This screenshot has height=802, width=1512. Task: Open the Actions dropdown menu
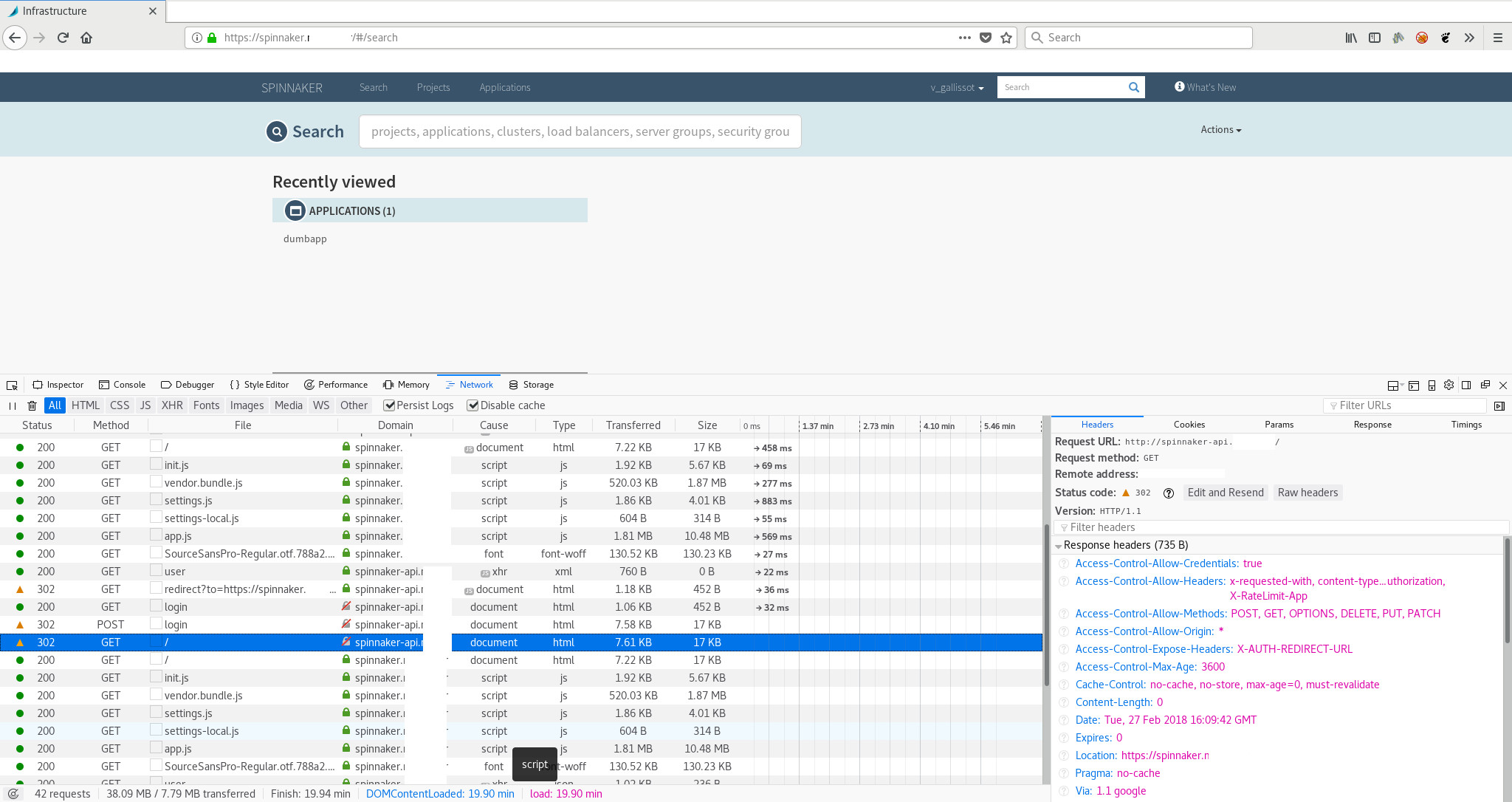tap(1220, 129)
